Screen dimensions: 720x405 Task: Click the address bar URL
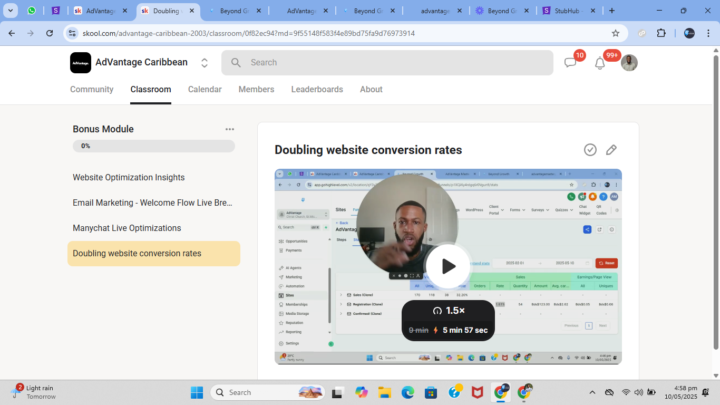tap(248, 33)
